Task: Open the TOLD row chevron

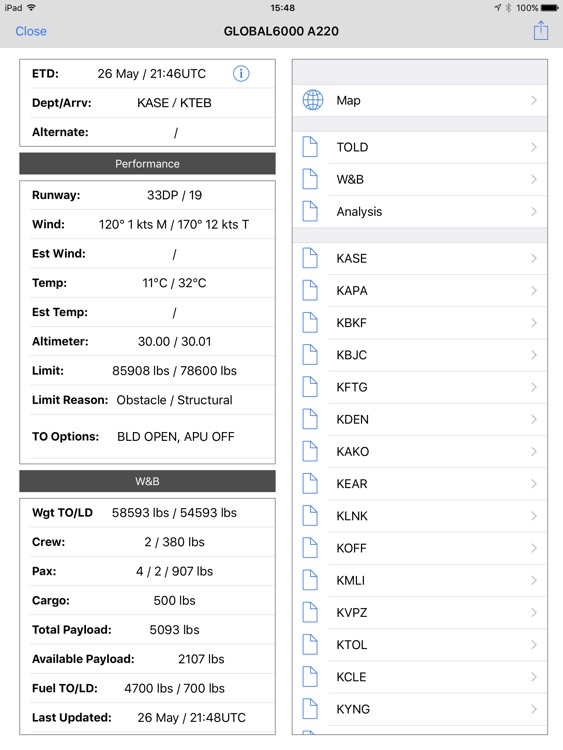Action: 534,147
